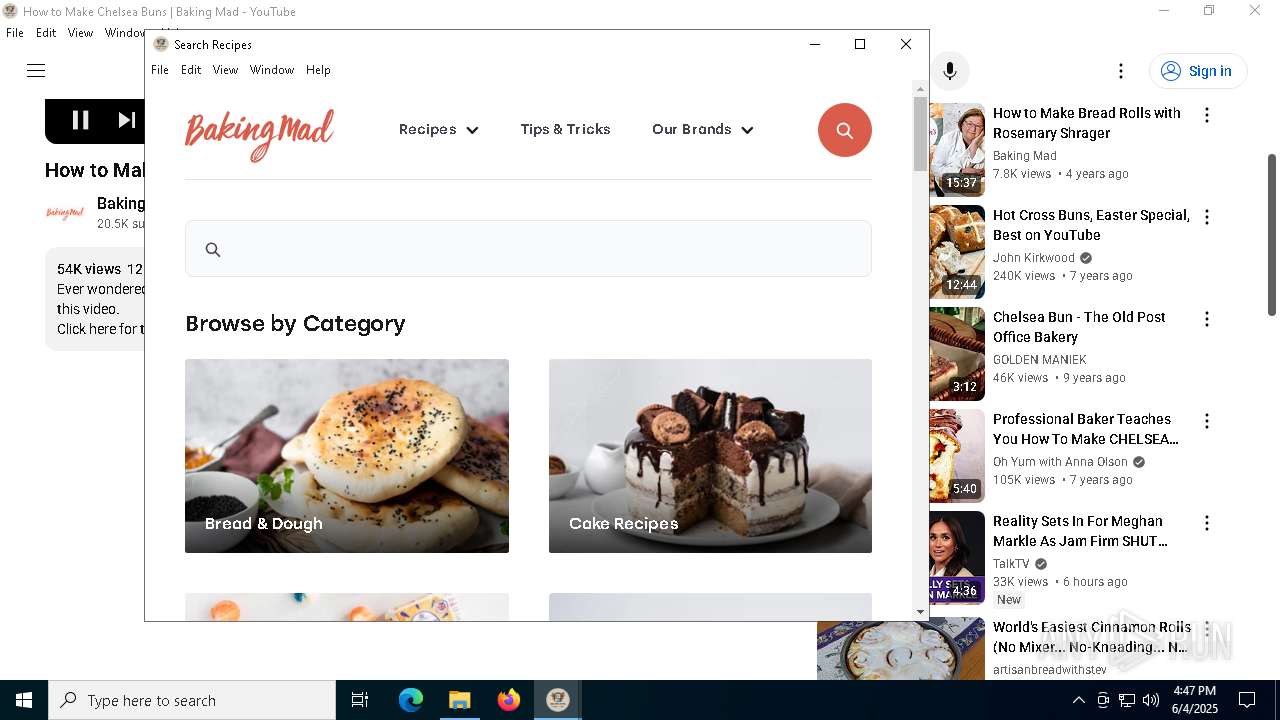Viewport: 1280px width, 720px height.
Task: Open options for Professional Baker Teaches video
Action: (x=1207, y=421)
